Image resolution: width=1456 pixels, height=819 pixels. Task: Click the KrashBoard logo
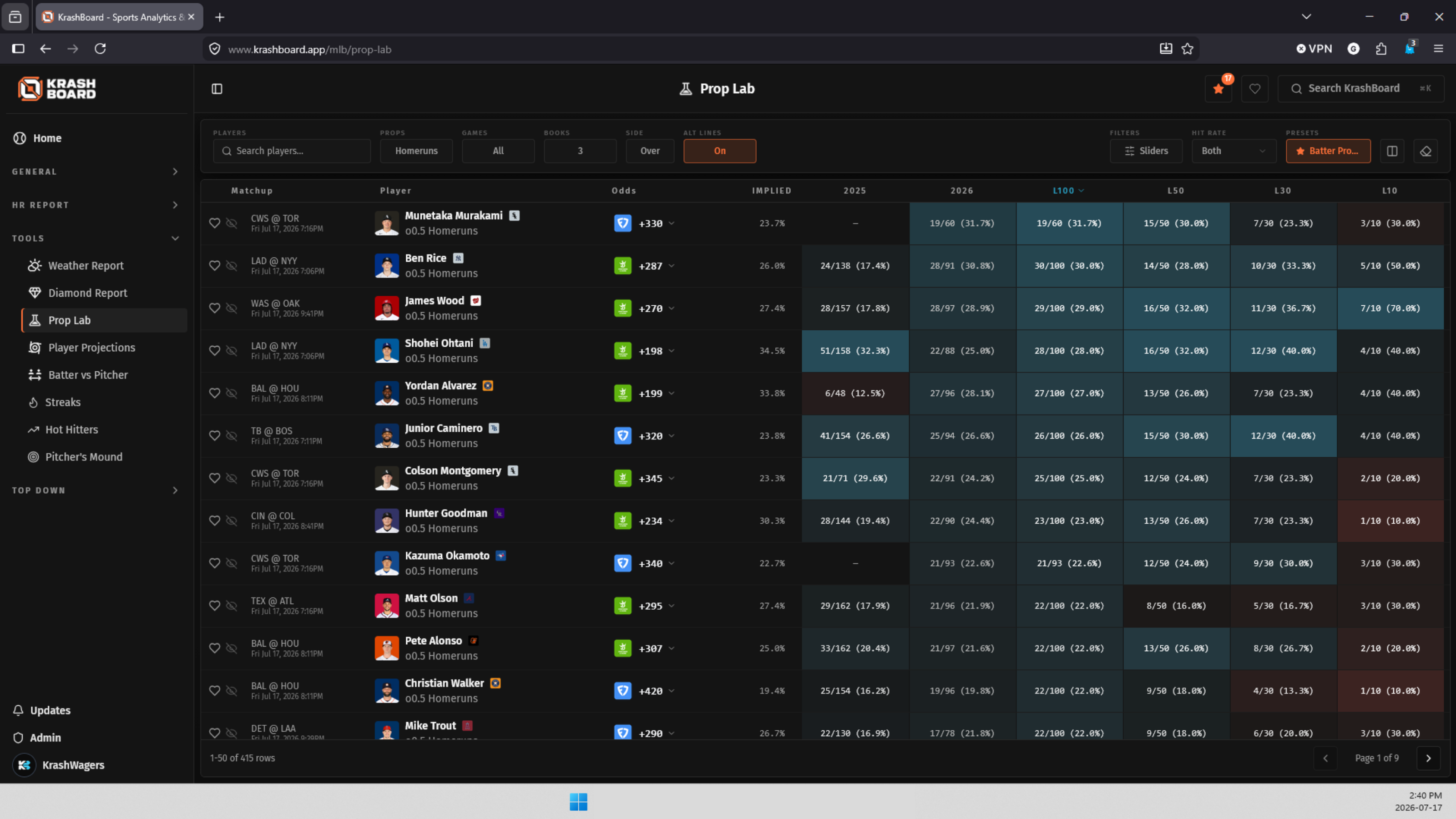point(57,89)
